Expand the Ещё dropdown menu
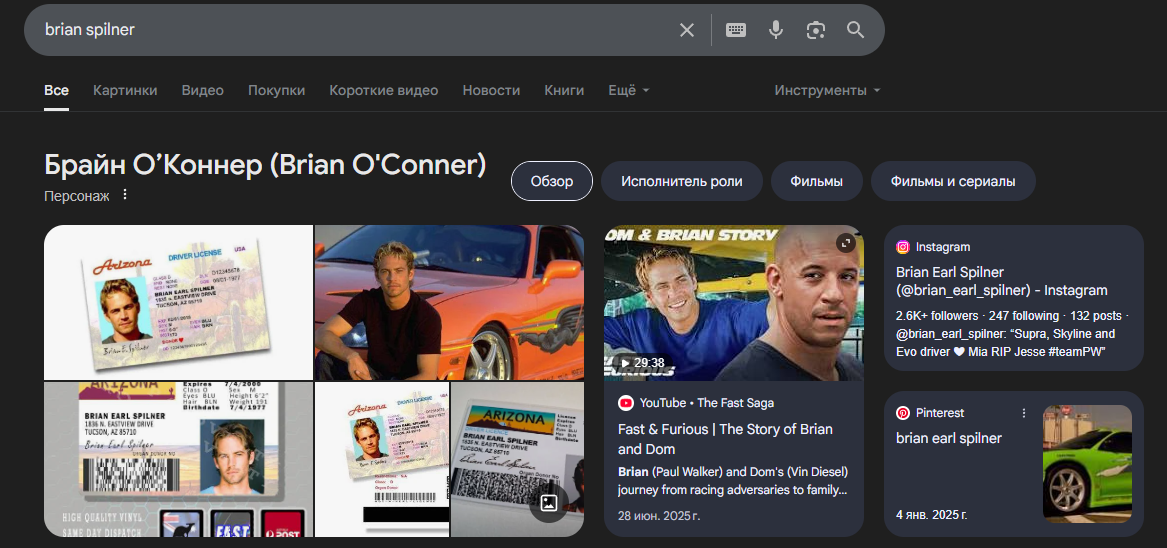 tap(628, 90)
